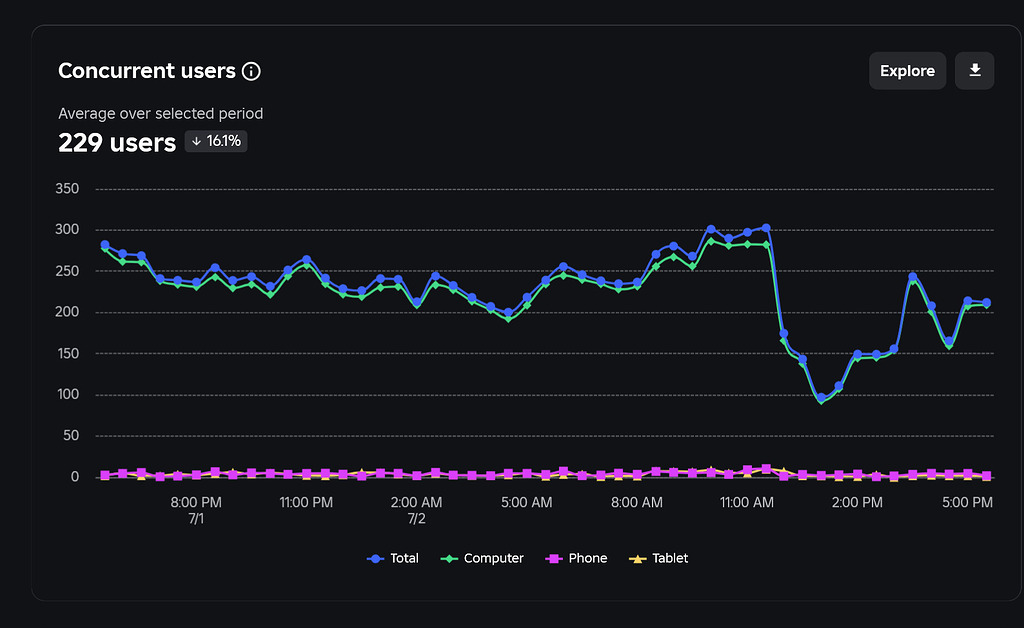The height and width of the screenshot is (628, 1024).
Task: Click the Average over selected period text
Action: (x=160, y=113)
